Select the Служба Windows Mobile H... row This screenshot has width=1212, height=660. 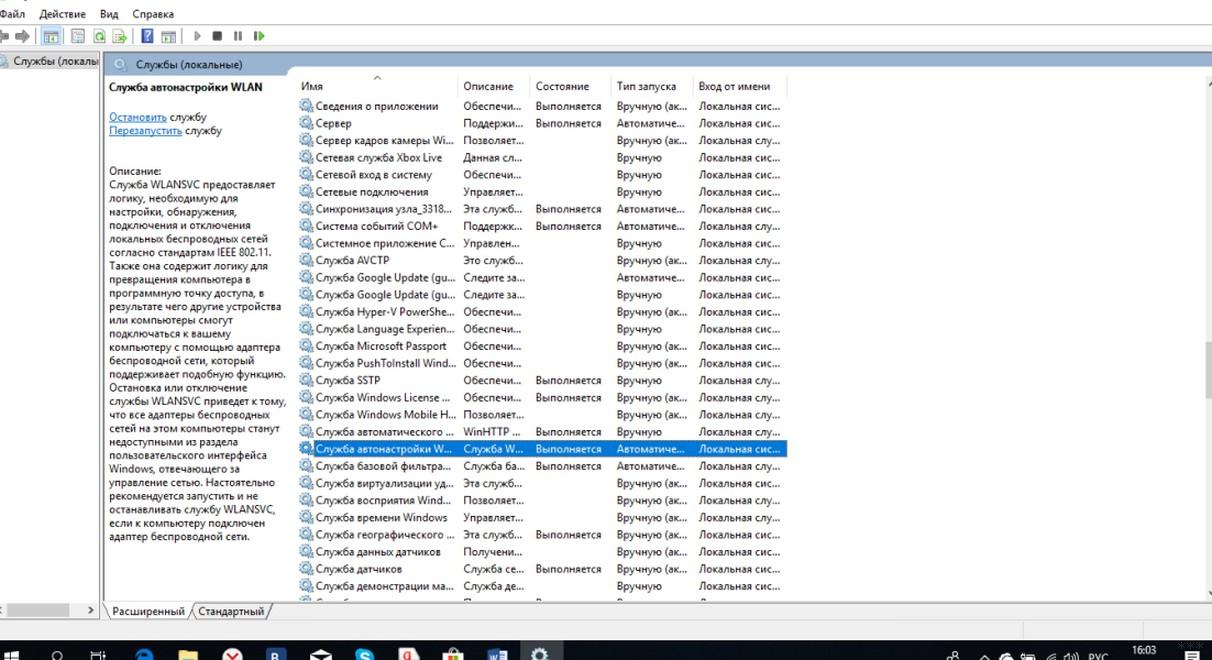[x=542, y=415]
